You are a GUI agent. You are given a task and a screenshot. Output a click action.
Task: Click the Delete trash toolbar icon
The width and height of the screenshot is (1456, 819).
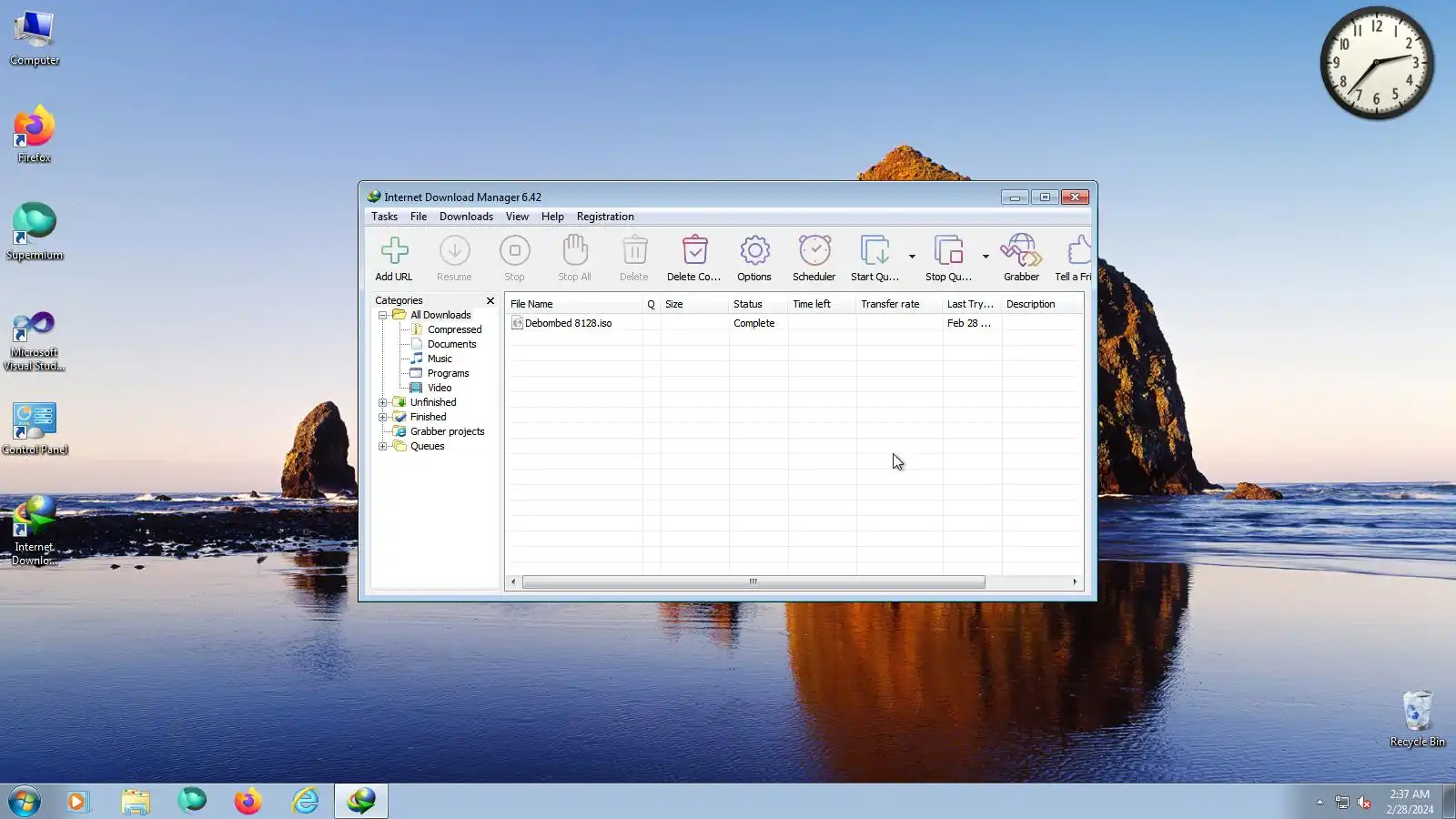pyautogui.click(x=634, y=258)
